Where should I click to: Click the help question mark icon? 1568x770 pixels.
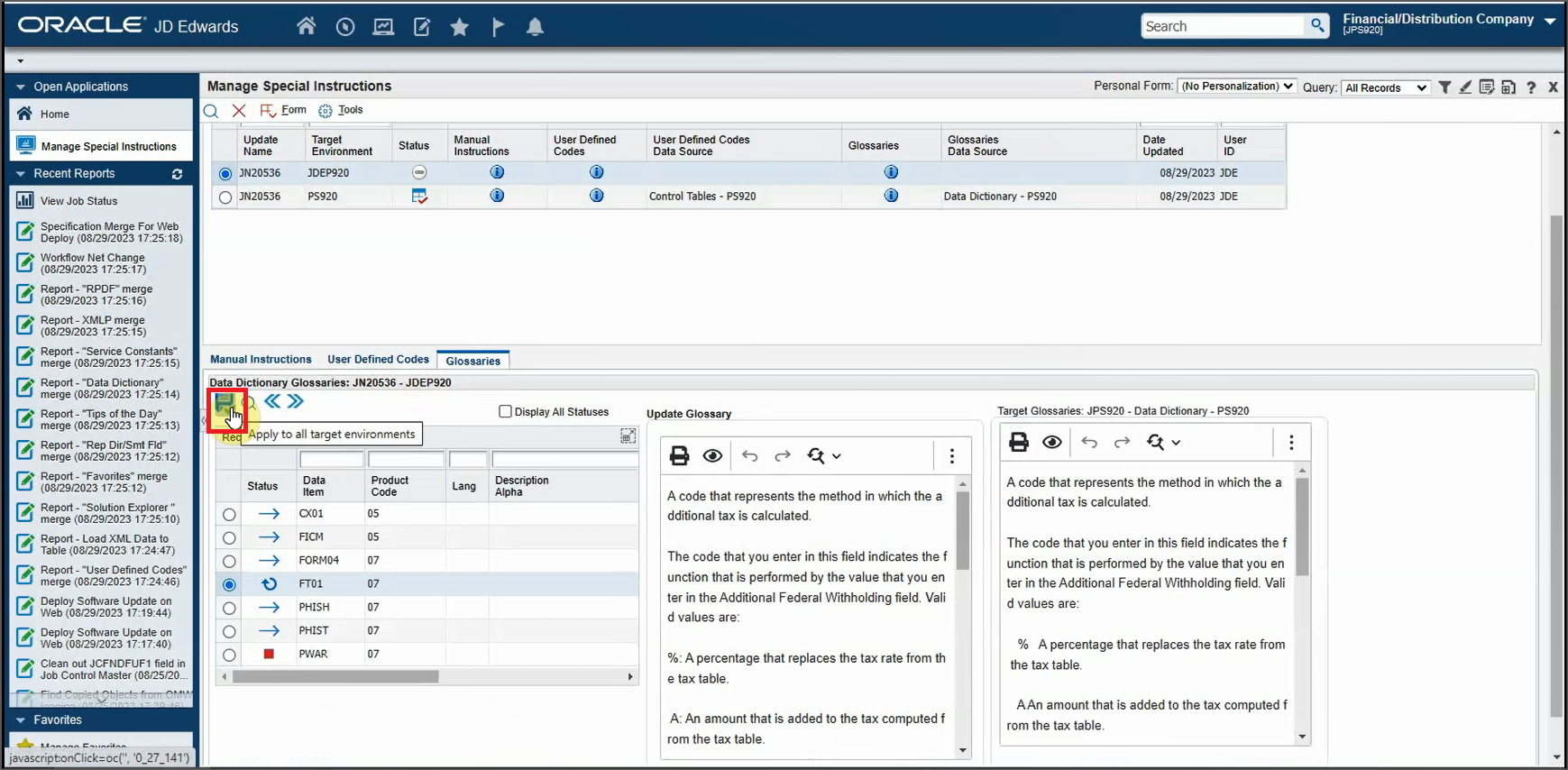point(1531,87)
